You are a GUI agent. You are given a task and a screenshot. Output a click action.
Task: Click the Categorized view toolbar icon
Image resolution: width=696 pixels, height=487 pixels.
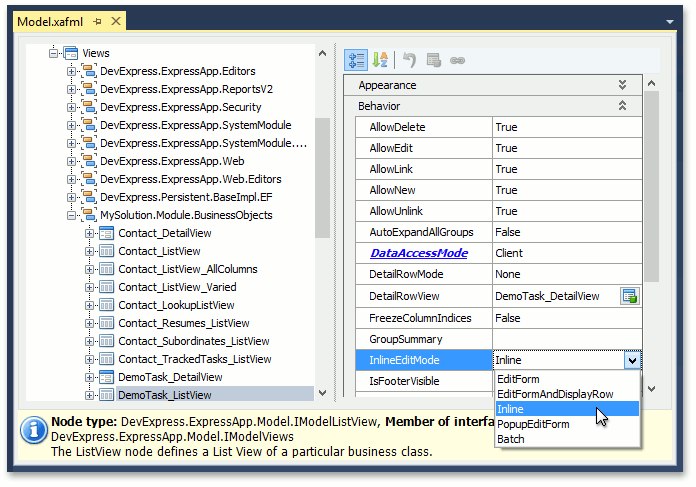click(x=356, y=60)
